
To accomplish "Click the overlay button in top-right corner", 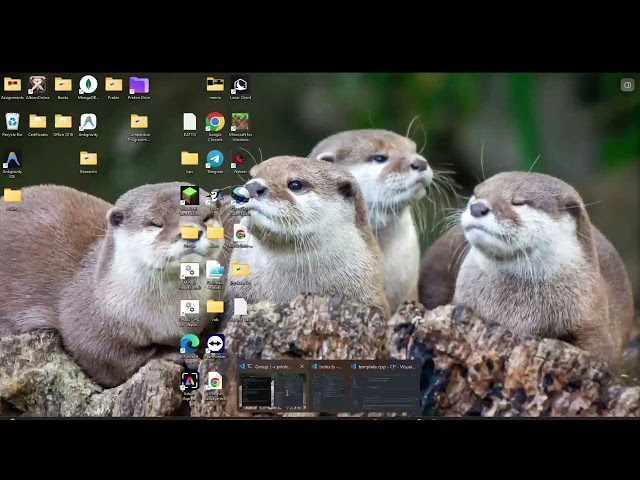I will coord(627,85).
